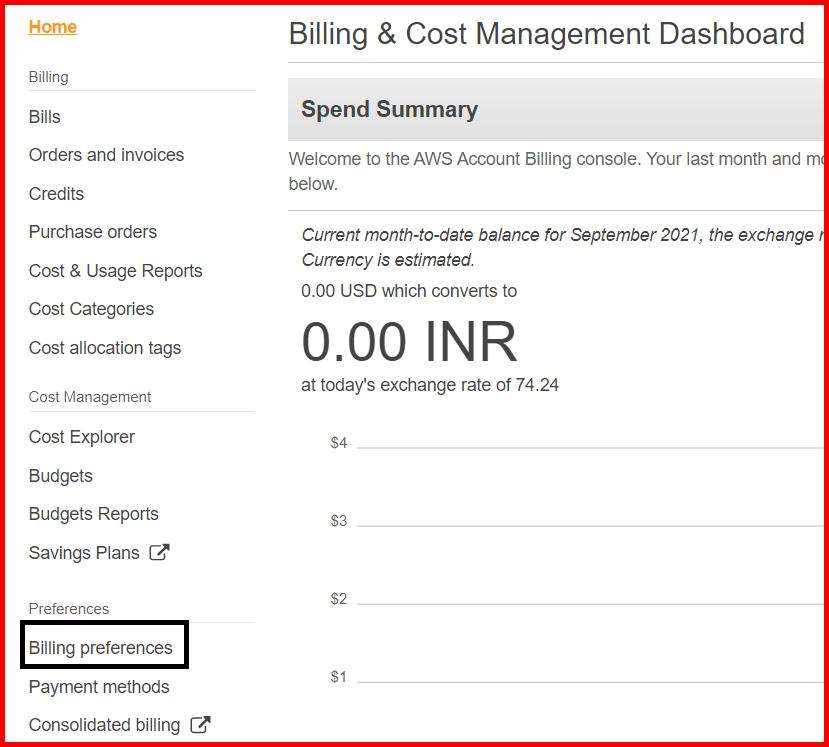Open Payment methods

pos(99,687)
